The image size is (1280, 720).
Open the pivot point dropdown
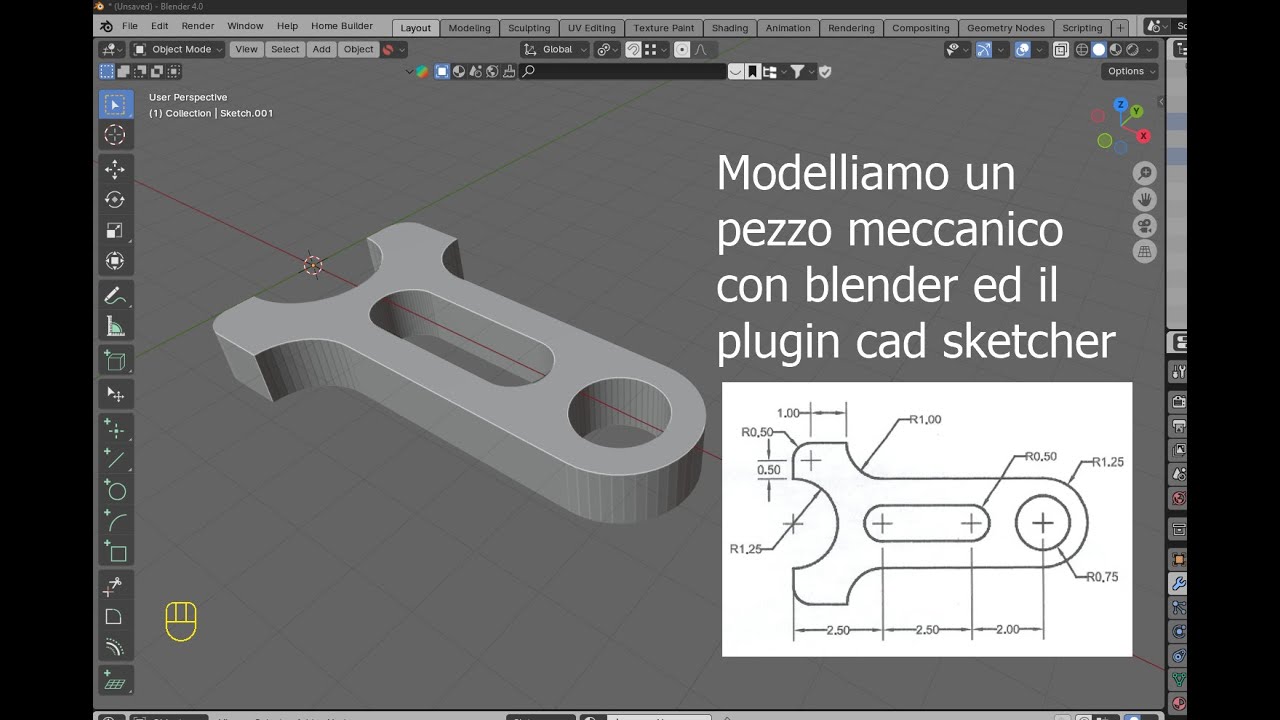pos(607,49)
